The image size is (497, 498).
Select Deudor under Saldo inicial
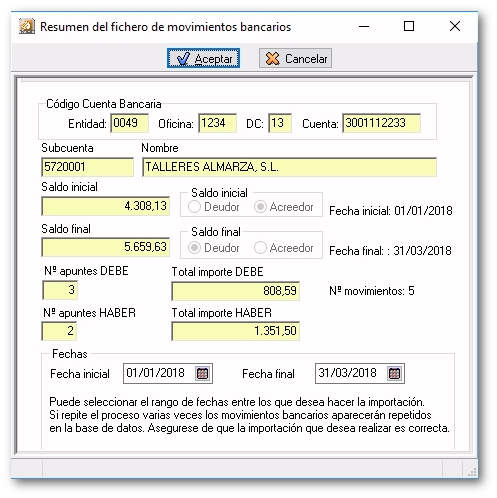coord(213,207)
